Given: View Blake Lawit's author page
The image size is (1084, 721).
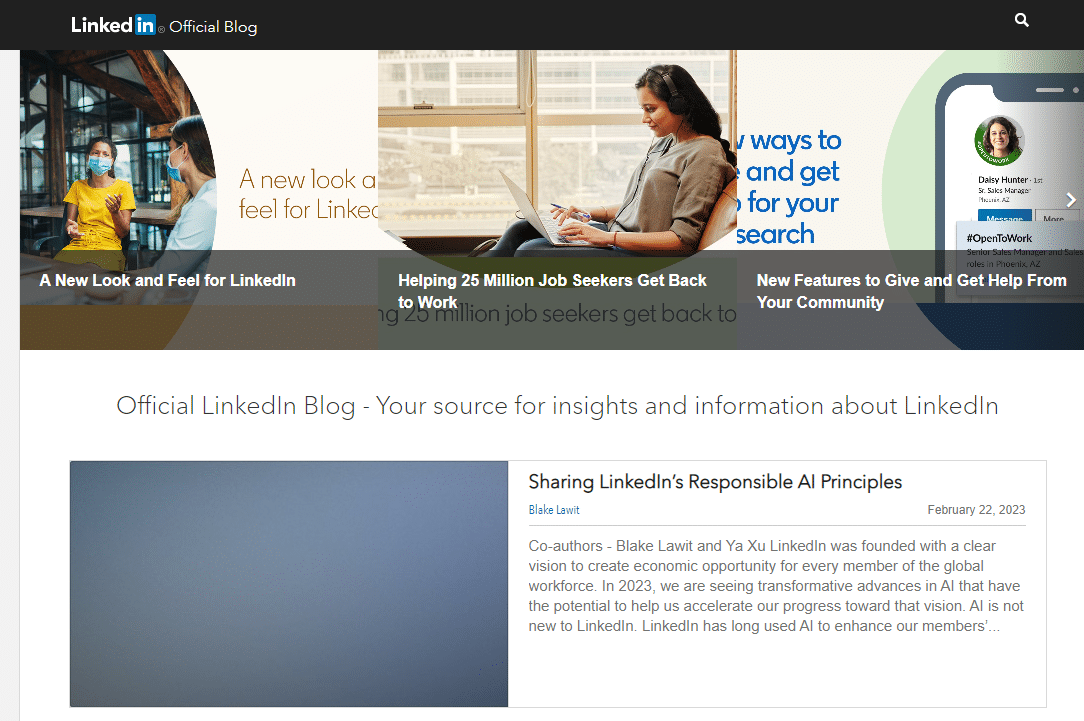Looking at the screenshot, I should pyautogui.click(x=554, y=510).
